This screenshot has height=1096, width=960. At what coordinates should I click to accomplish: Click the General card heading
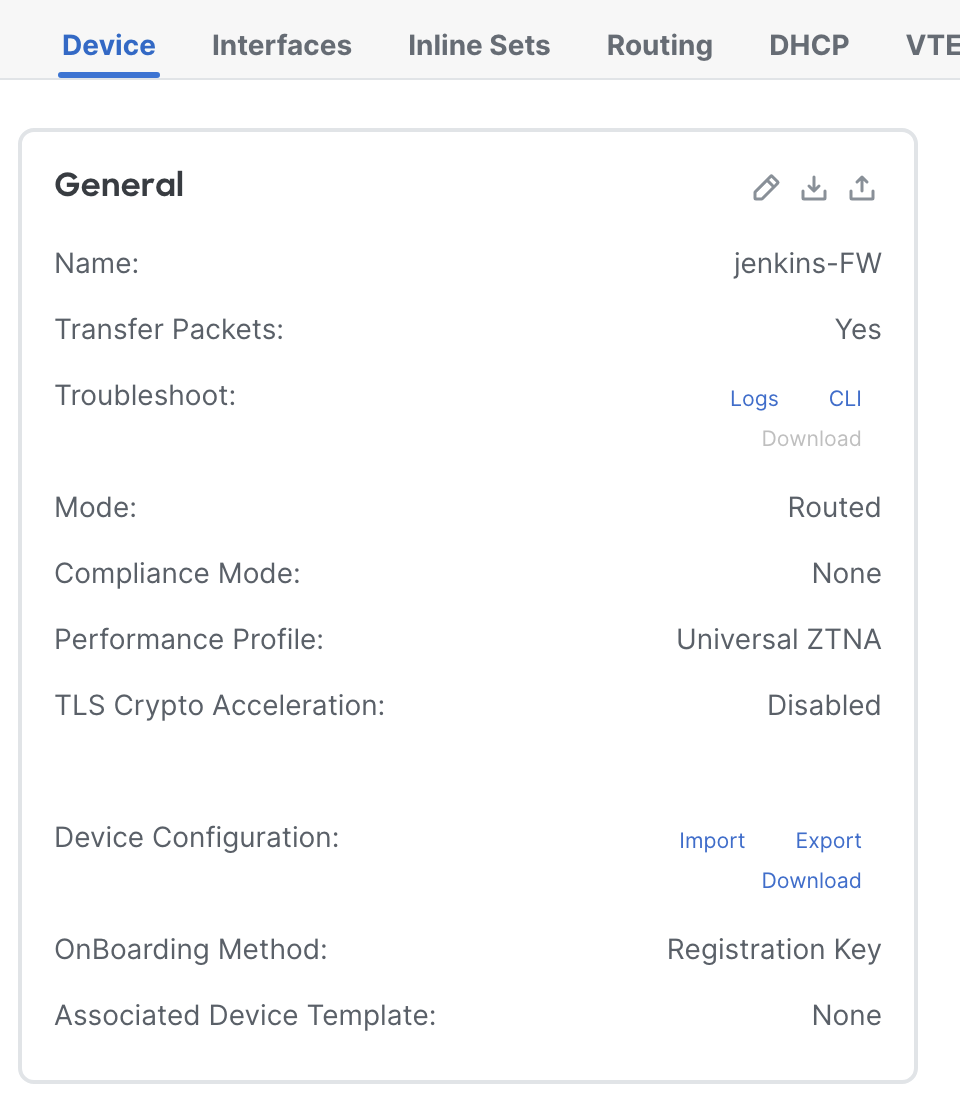119,185
